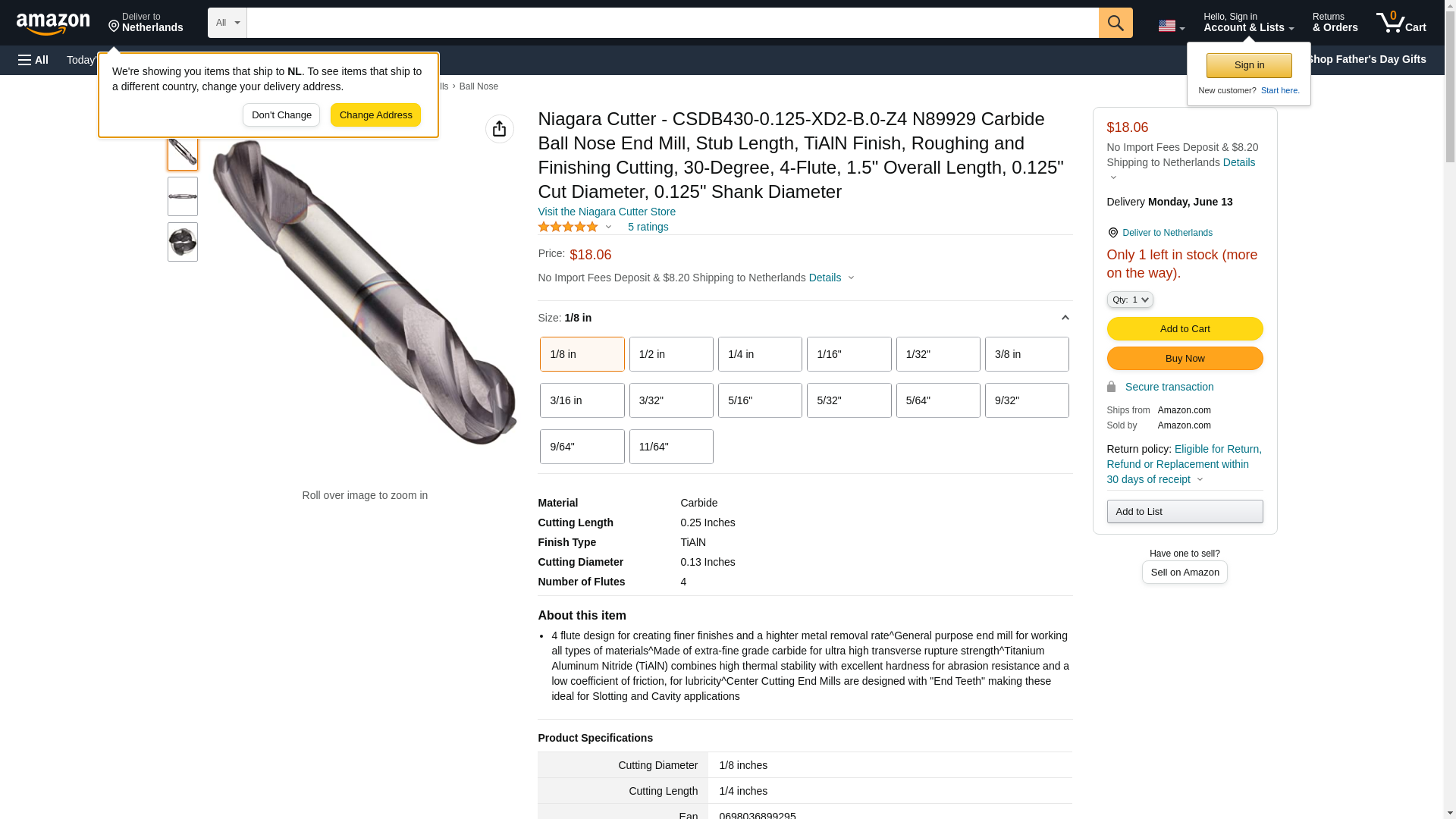Image resolution: width=1456 pixels, height=819 pixels.
Task: Open Returns & Orders
Action: pyautogui.click(x=1335, y=23)
